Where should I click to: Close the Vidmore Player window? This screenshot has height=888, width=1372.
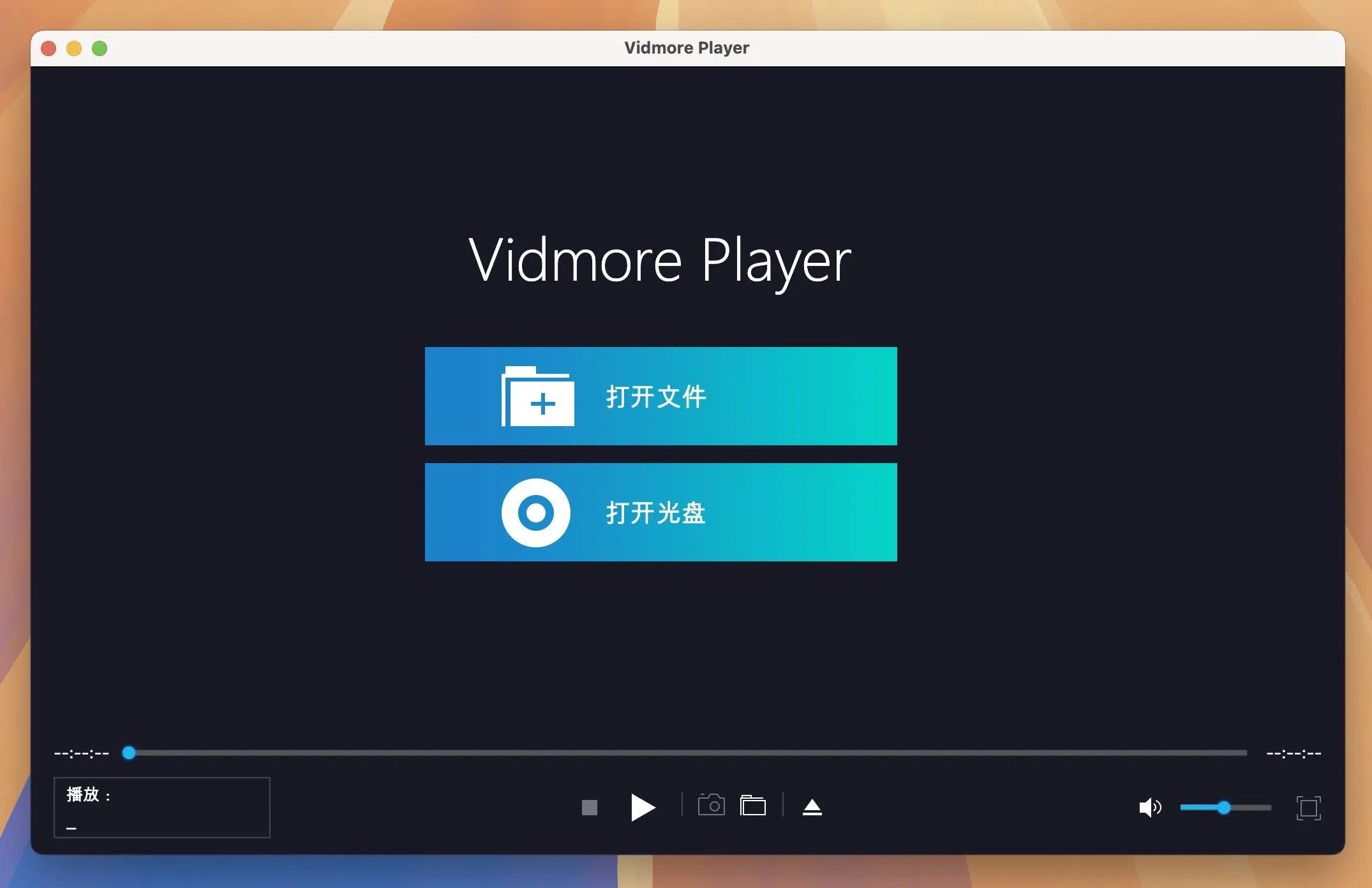(48, 48)
